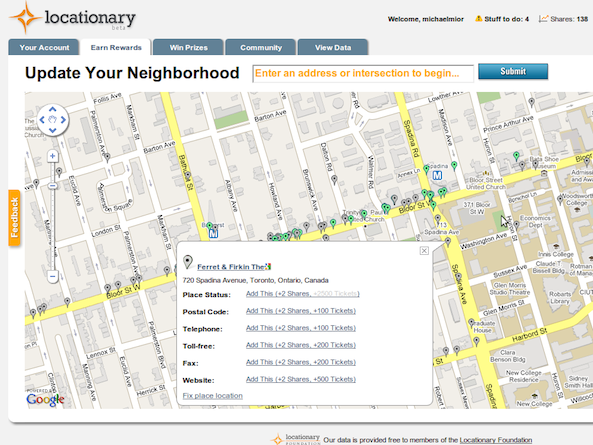Add Telephone number link
The height and width of the screenshot is (445, 593).
(301, 328)
